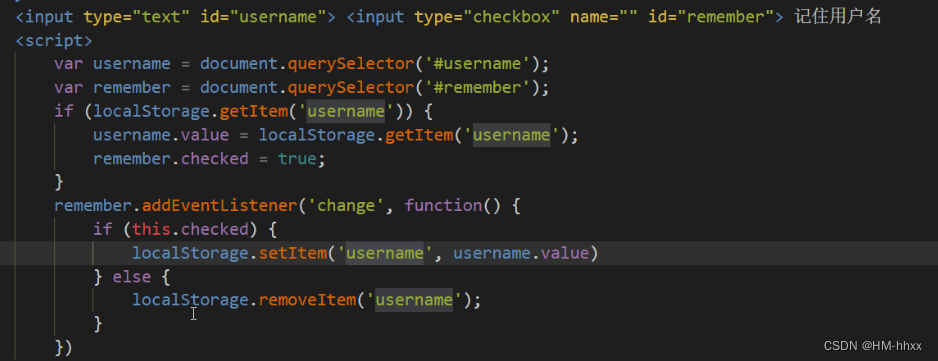Click the else keyword

pyautogui.click(x=132, y=277)
